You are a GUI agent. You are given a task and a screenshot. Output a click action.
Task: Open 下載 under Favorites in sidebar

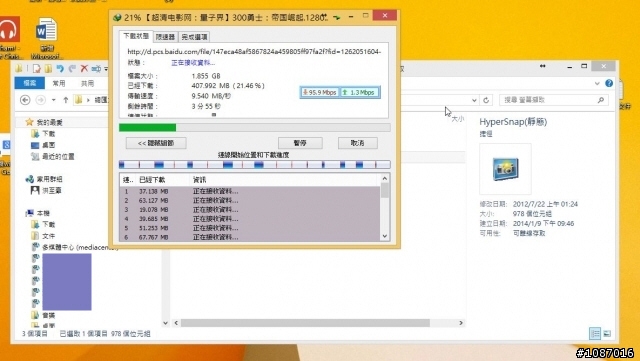43,134
